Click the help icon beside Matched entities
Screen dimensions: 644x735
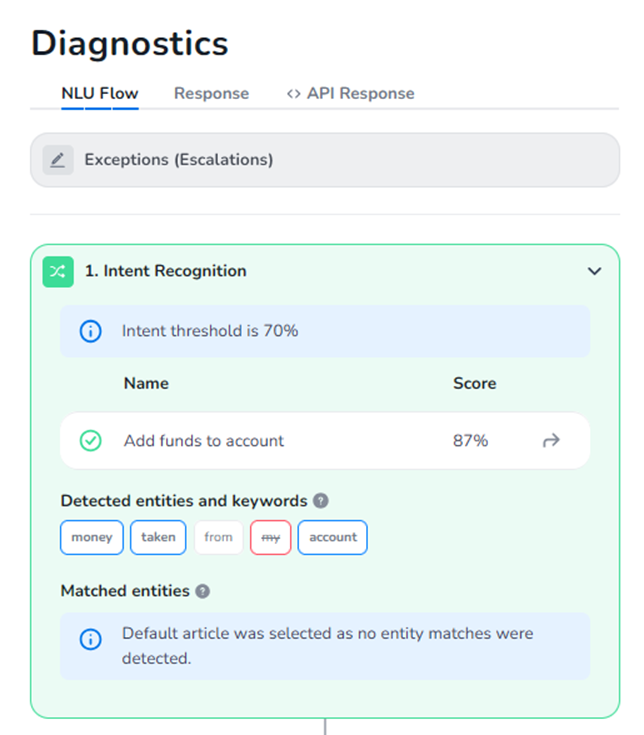click(203, 591)
